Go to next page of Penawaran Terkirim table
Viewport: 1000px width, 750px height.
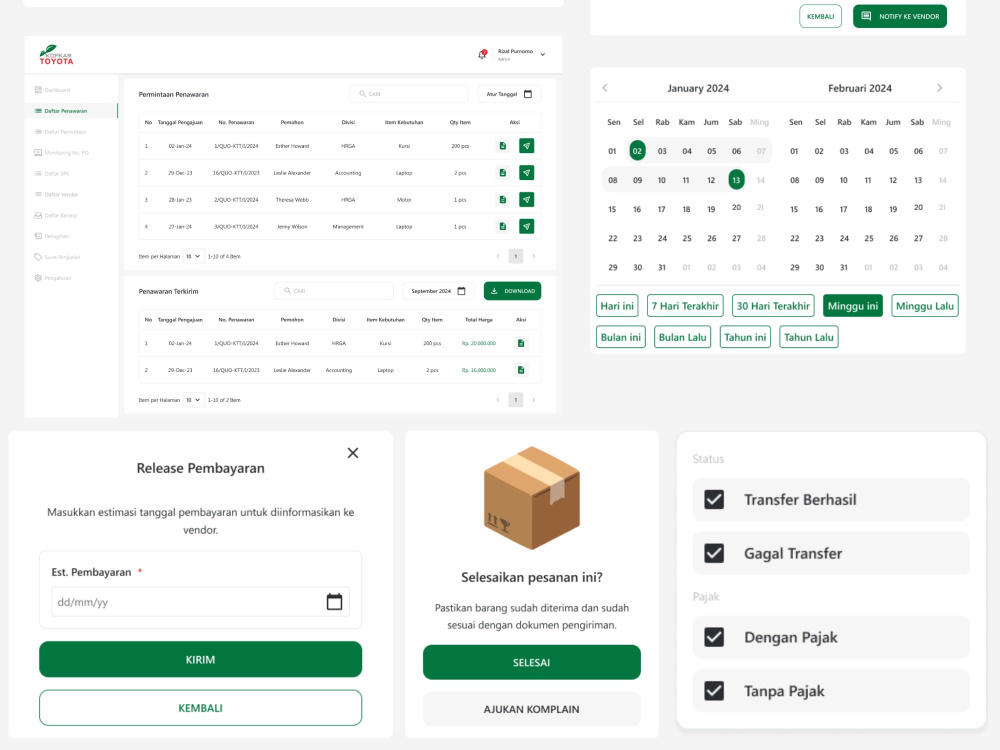[534, 400]
